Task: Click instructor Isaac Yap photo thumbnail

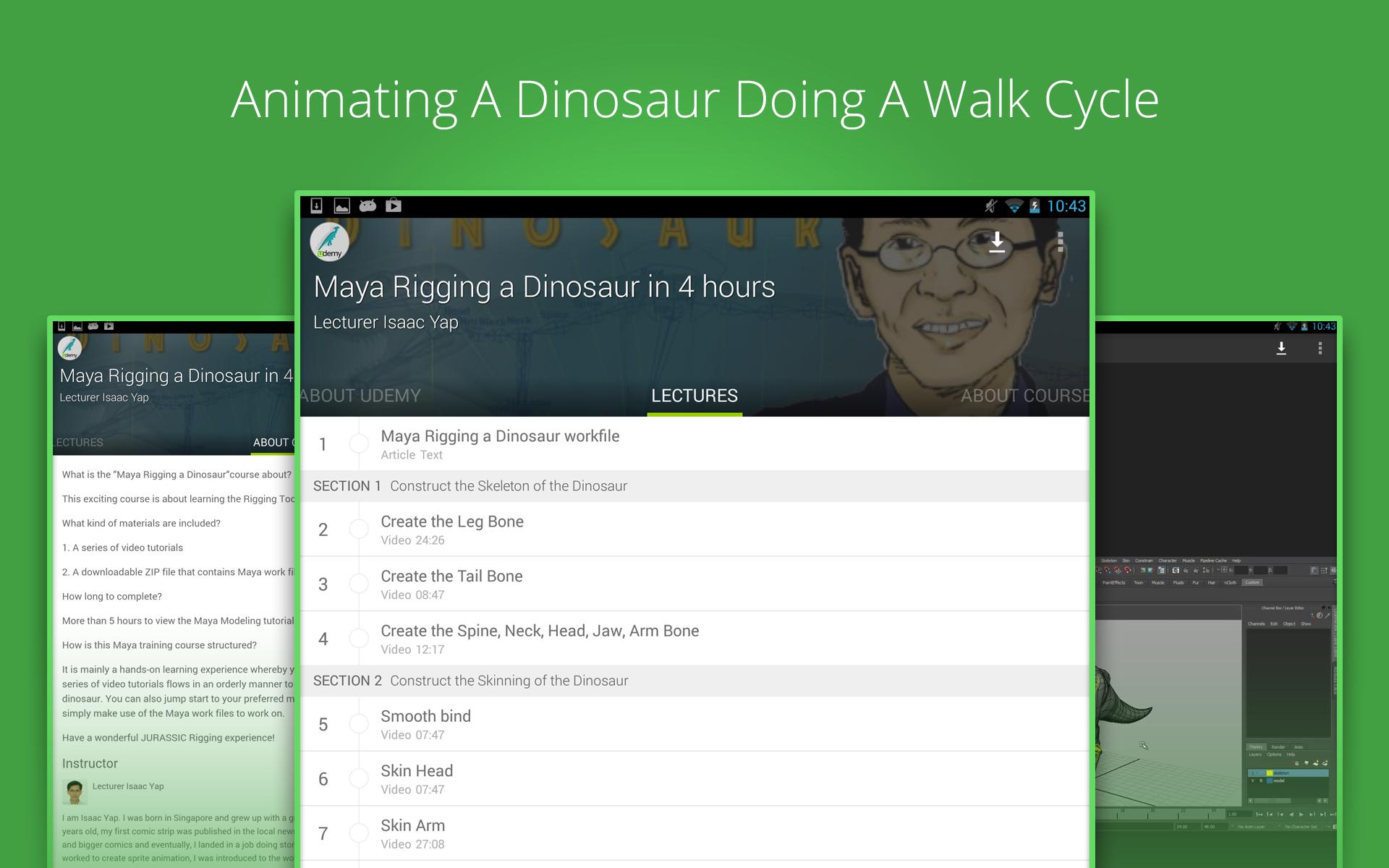Action: click(x=75, y=792)
